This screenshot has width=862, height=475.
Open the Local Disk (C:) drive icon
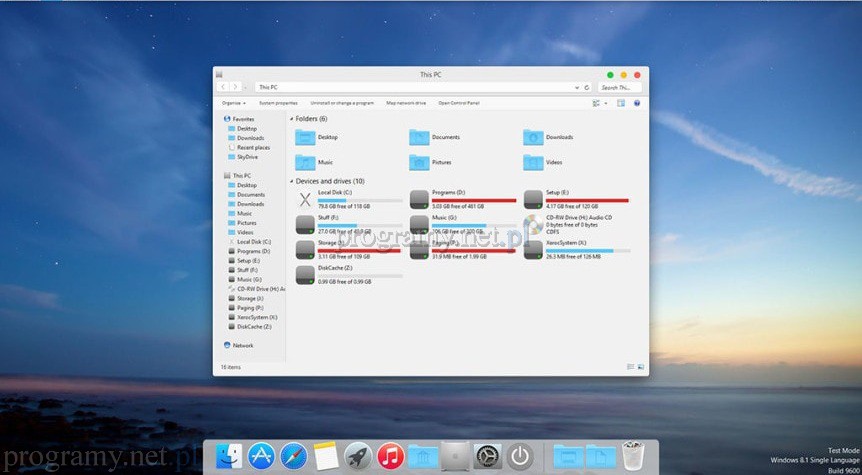pyautogui.click(x=305, y=197)
